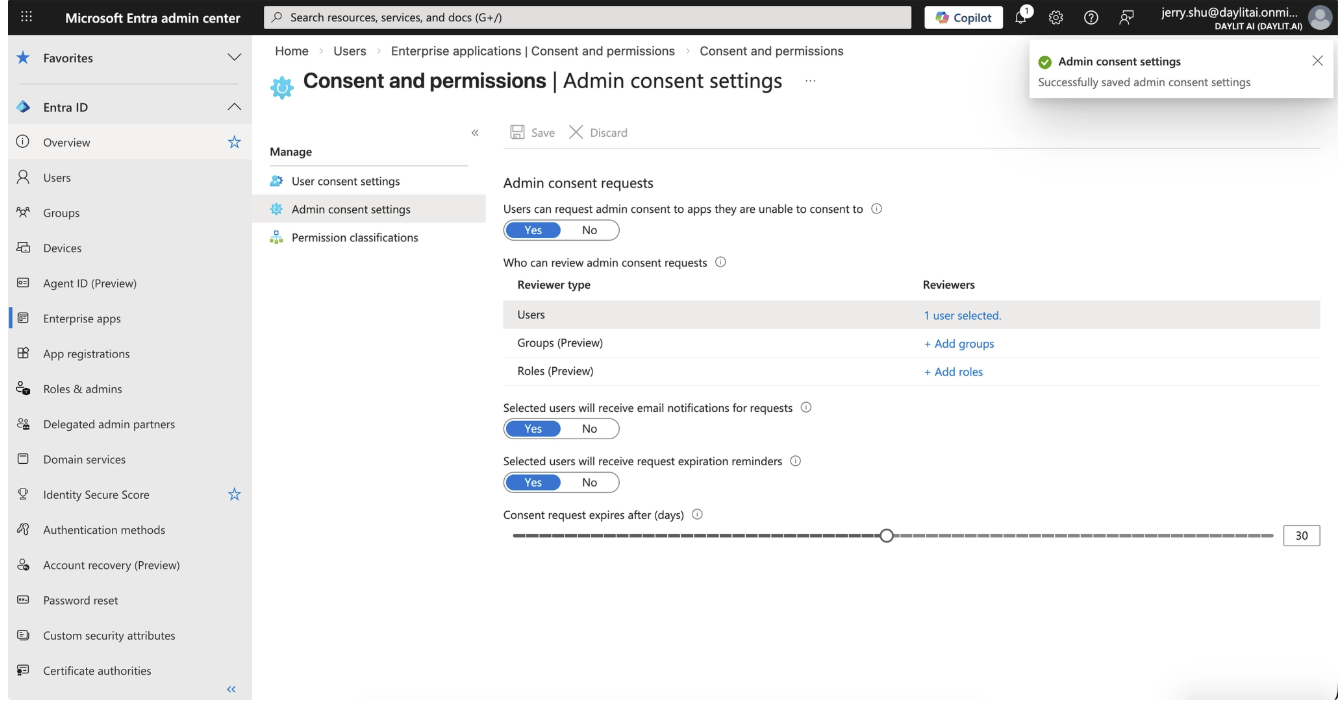Screen dimensions: 1344x710
Task: Select Yes for email notifications for requests
Action: 533,429
